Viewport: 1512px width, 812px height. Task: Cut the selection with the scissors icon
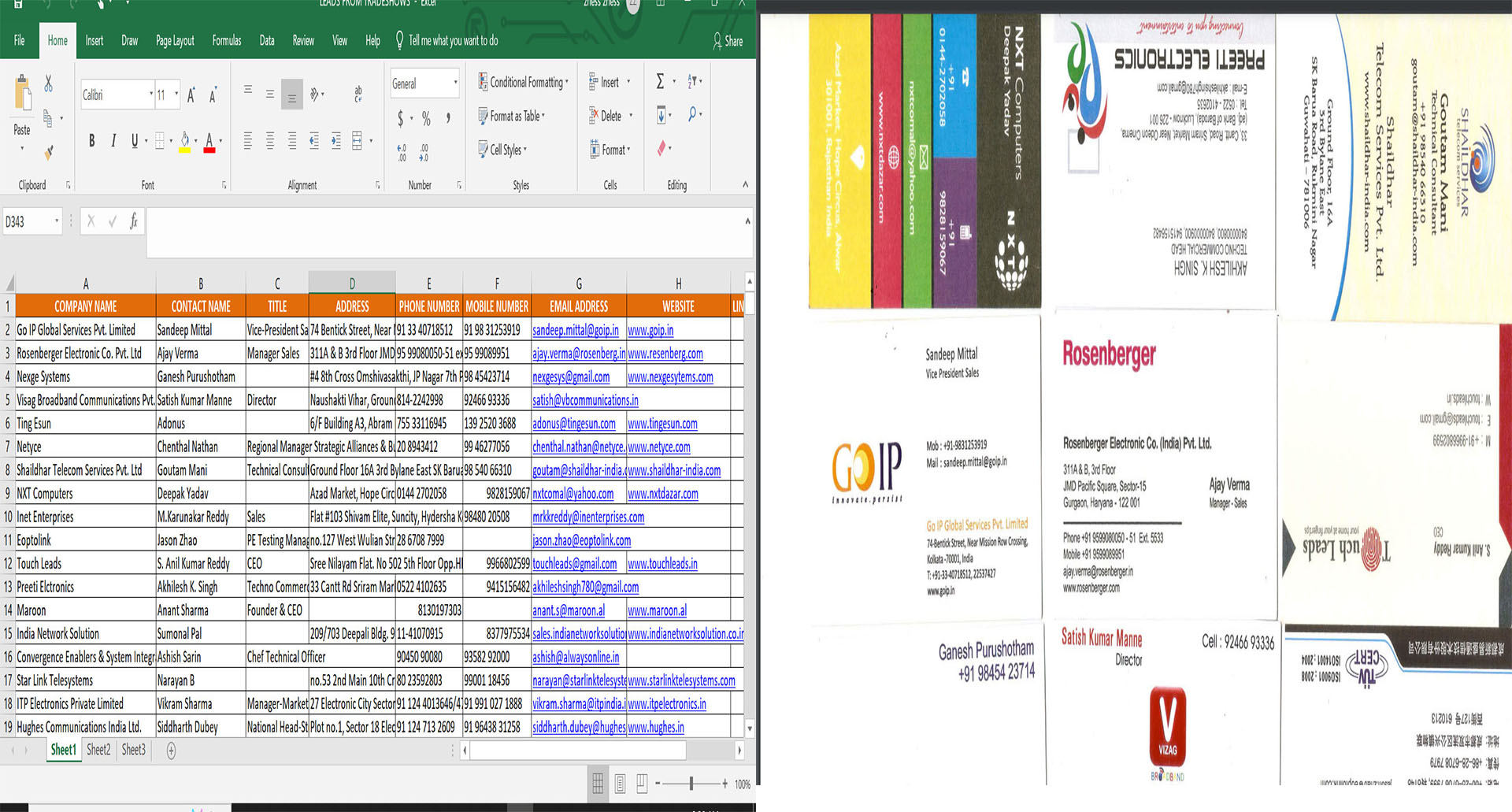coord(49,83)
